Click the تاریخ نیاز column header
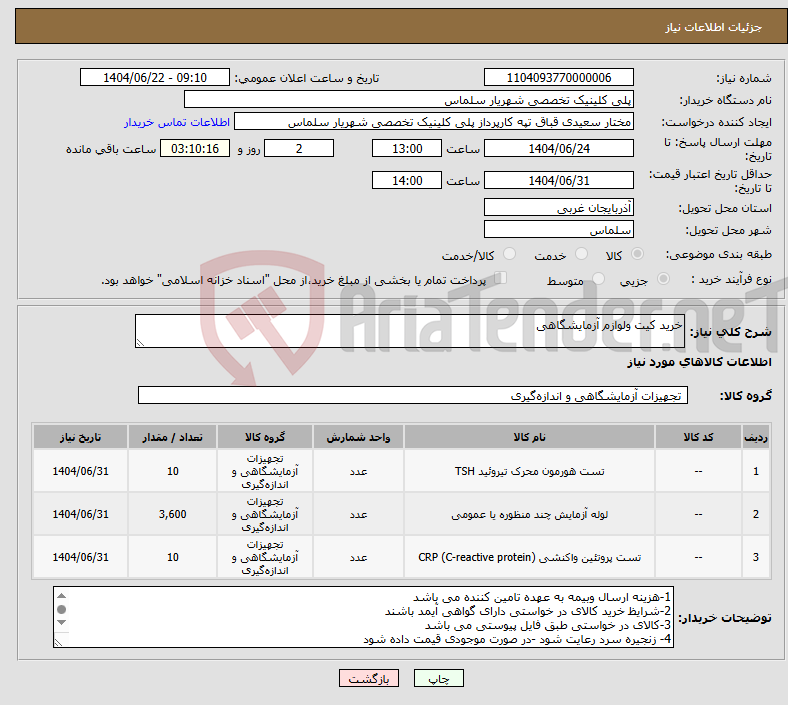This screenshot has height=705, width=788. (80, 437)
